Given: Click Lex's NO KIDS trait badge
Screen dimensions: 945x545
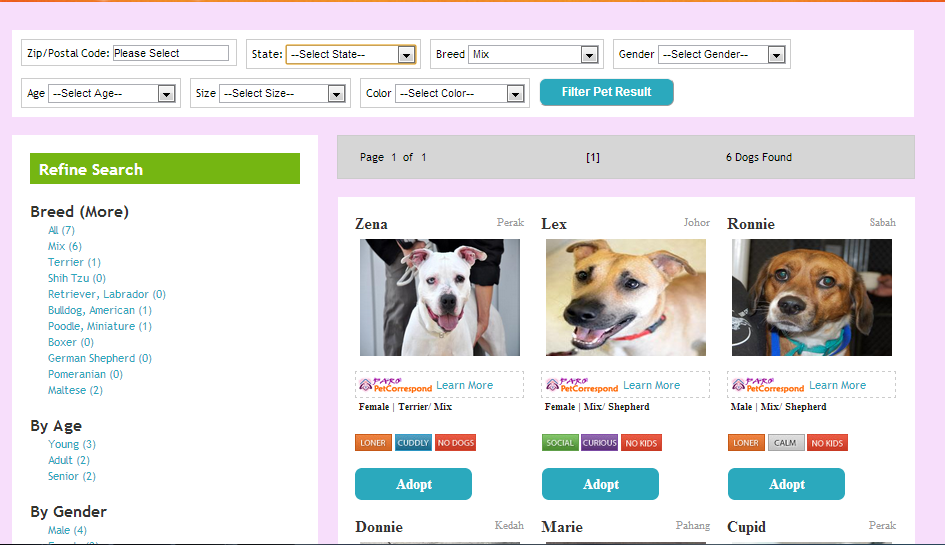Looking at the screenshot, I should [641, 443].
